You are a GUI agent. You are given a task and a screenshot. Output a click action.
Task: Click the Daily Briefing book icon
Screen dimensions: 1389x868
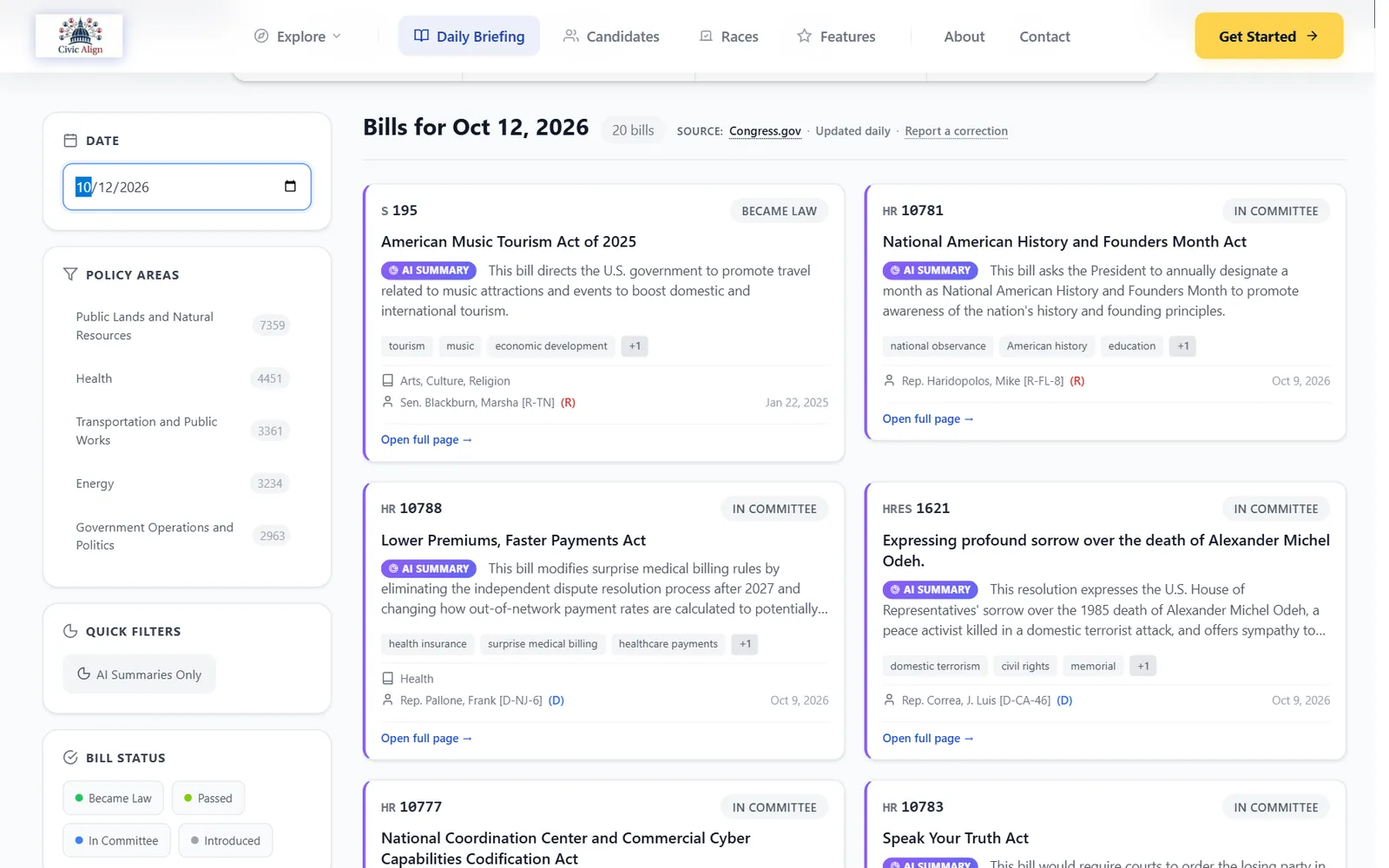pyautogui.click(x=421, y=36)
